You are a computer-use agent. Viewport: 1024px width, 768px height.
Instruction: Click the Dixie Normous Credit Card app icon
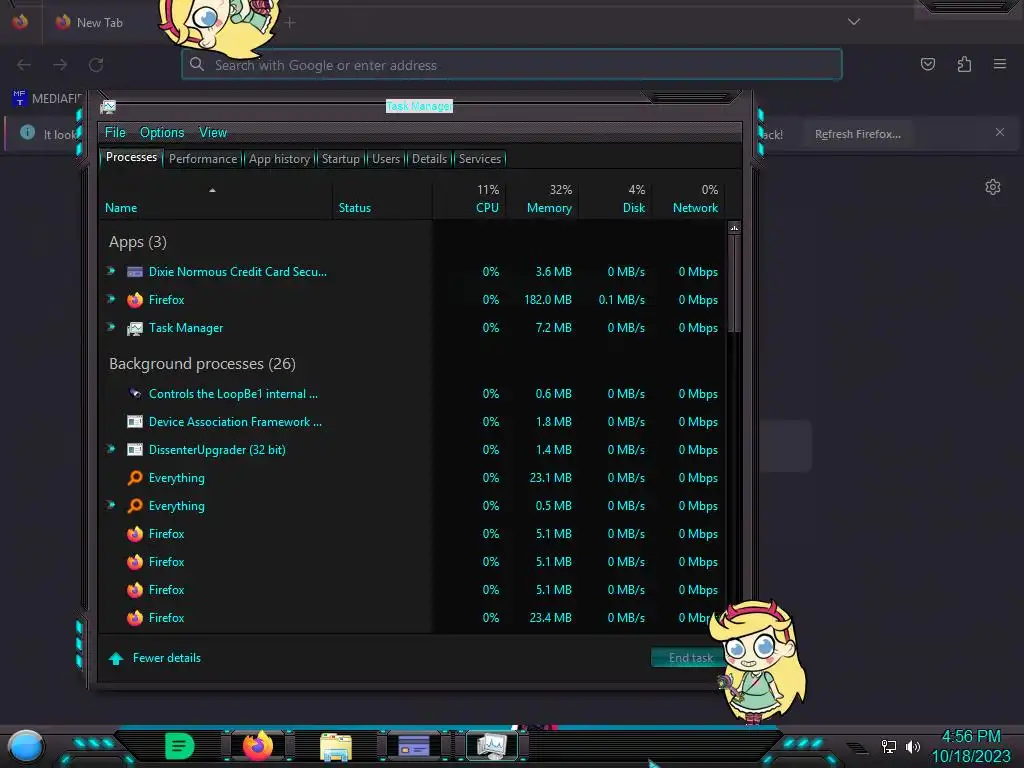[x=135, y=272]
